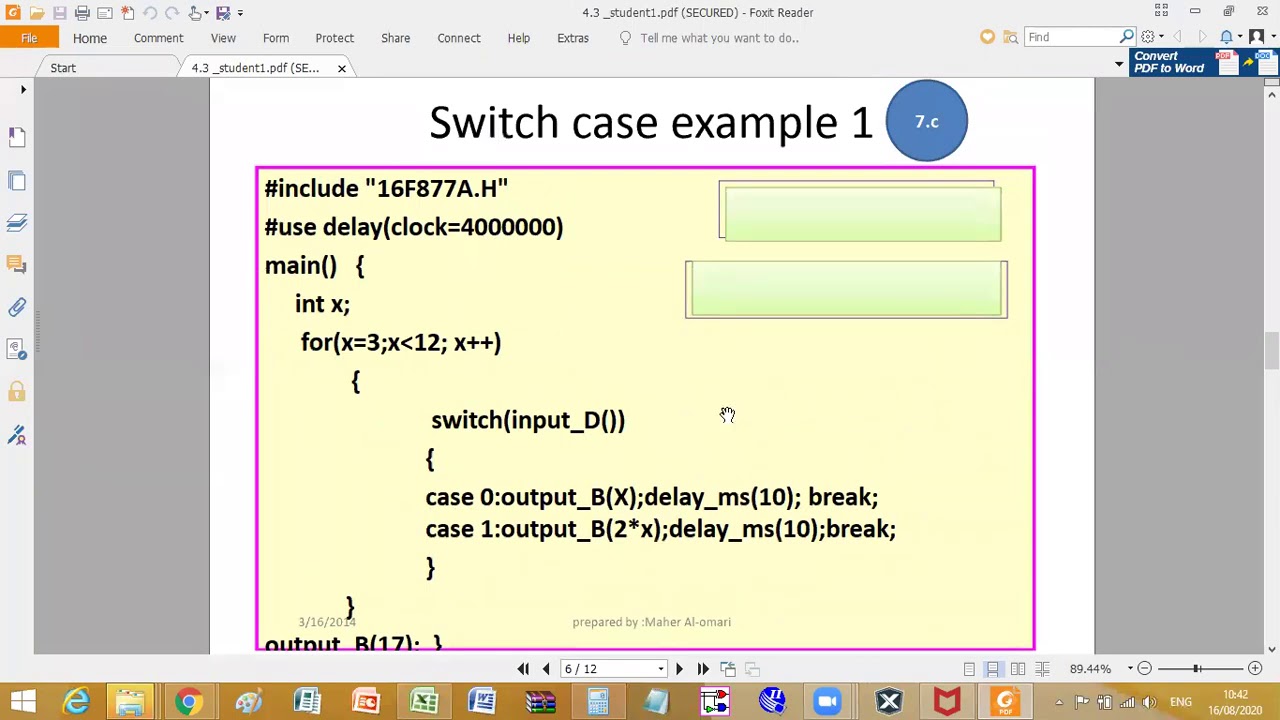Go to the previous page
This screenshot has width=1280, height=720.
546,669
